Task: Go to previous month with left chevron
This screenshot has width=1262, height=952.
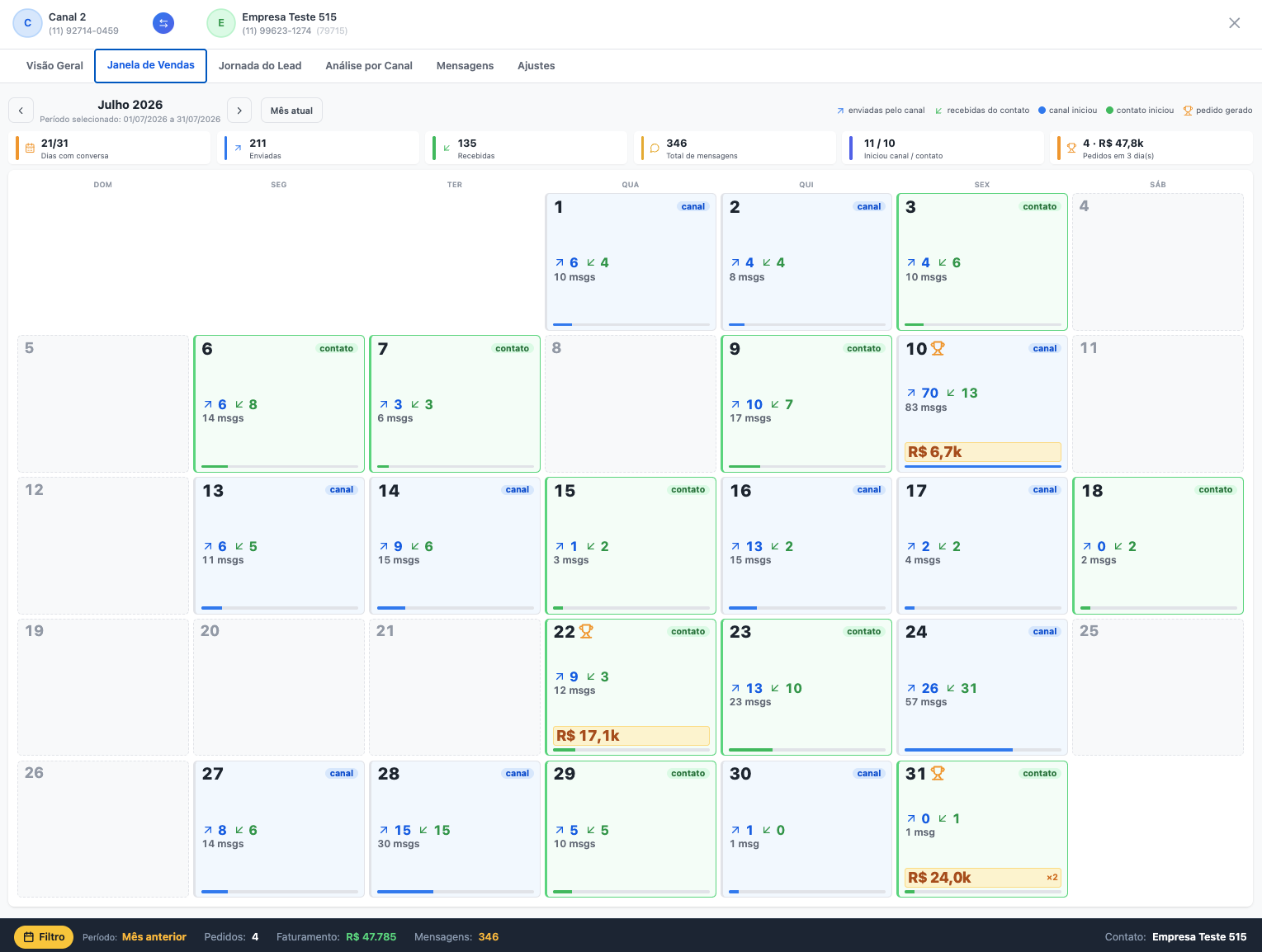Action: click(21, 111)
